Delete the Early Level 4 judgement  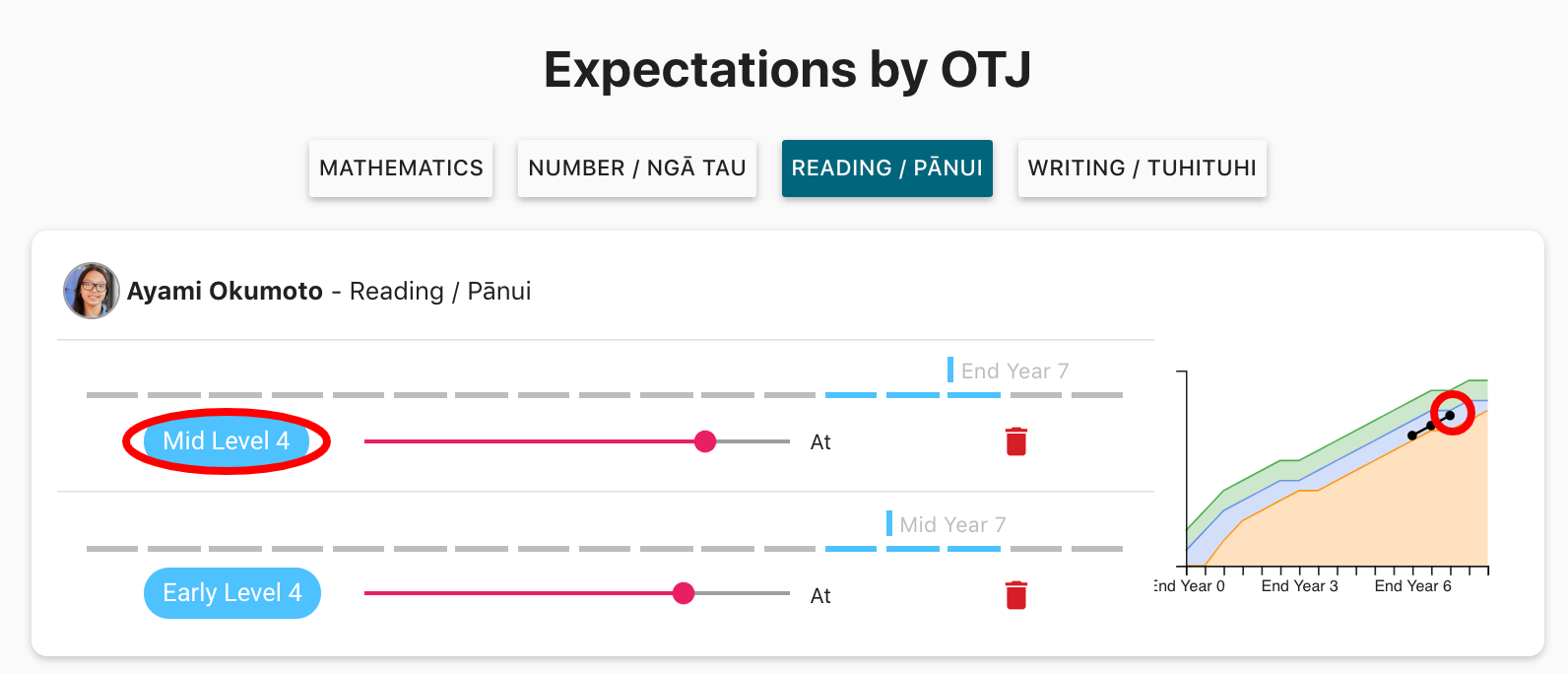coord(1016,595)
